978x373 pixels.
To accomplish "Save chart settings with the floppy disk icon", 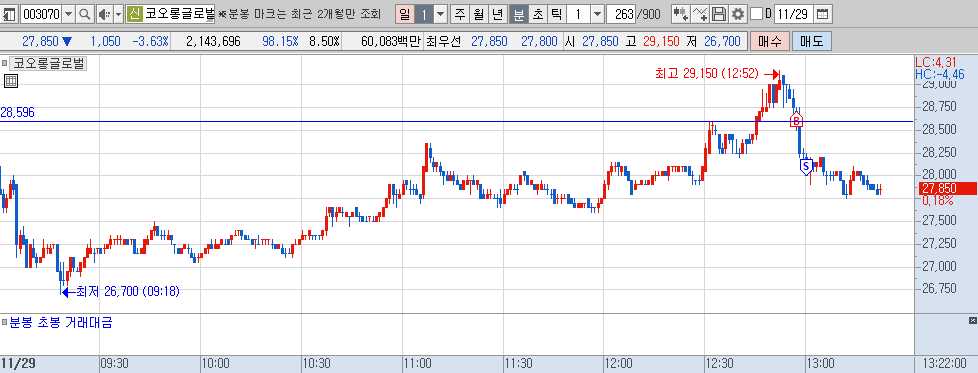I will [719, 13].
